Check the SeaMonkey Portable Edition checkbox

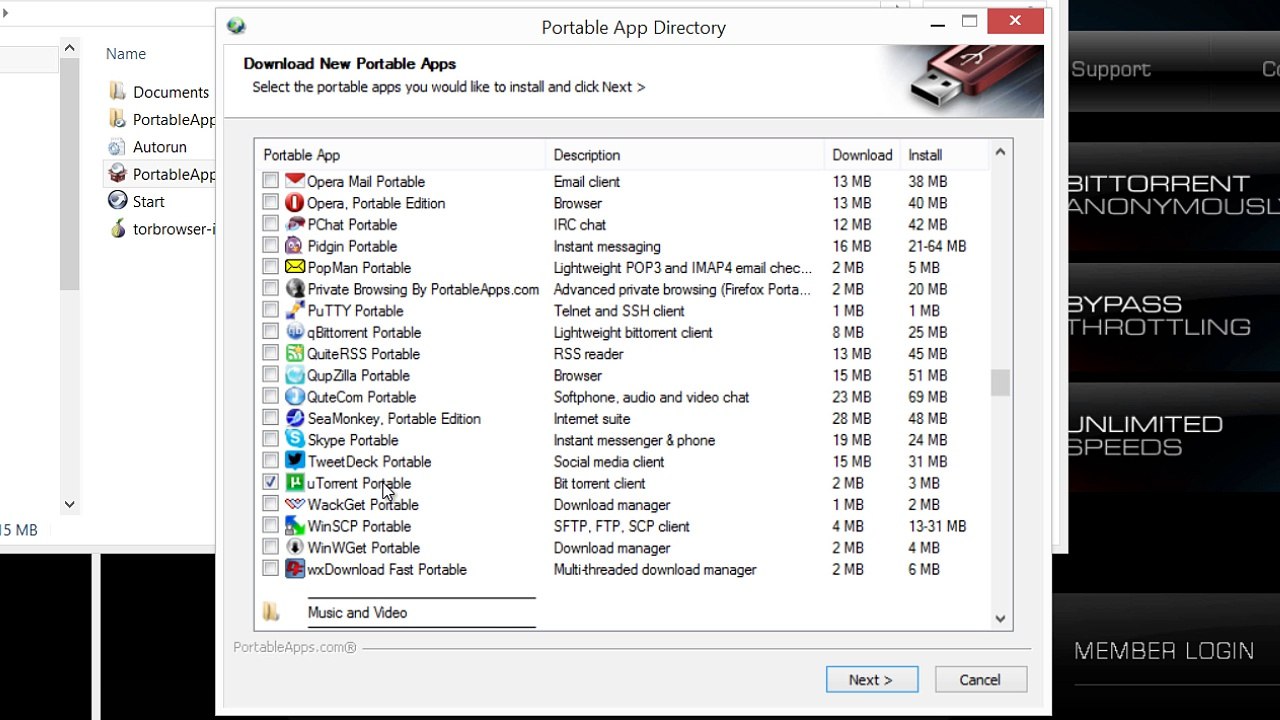click(x=271, y=418)
